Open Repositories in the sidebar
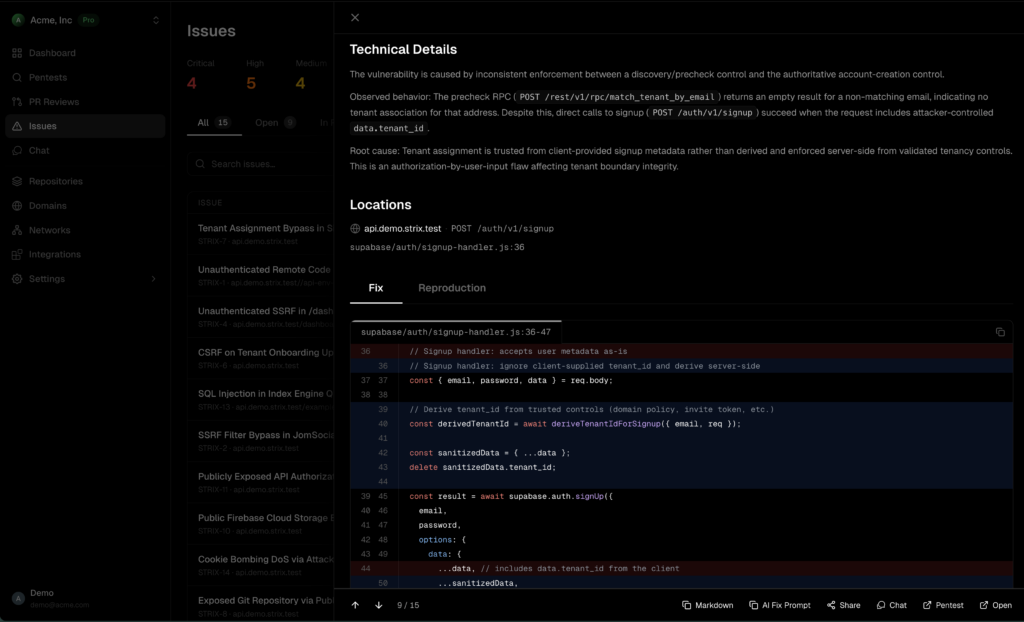The width and height of the screenshot is (1024, 622). pyautogui.click(x=56, y=181)
